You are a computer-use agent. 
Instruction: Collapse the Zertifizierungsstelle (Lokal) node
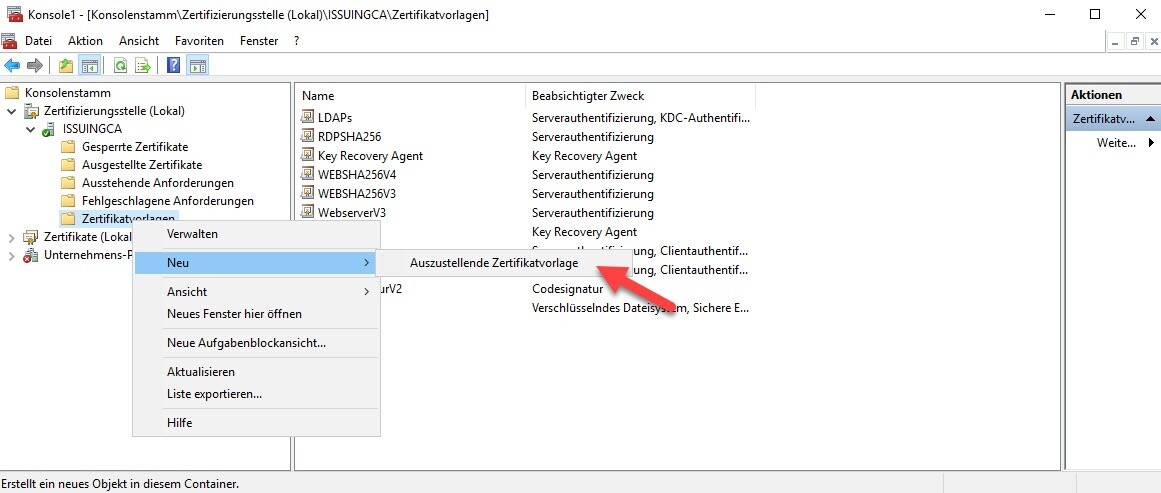click(x=12, y=111)
